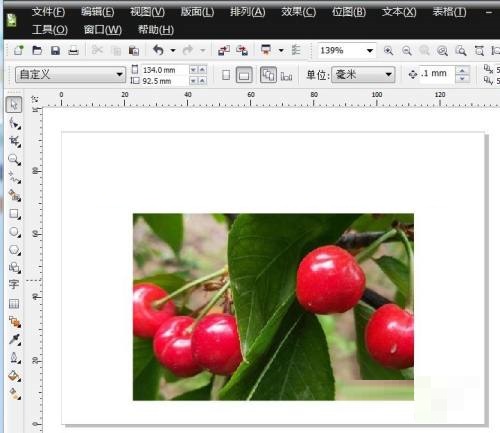The image size is (500, 433).
Task: Toggle portrait page orientation
Action: (226, 75)
